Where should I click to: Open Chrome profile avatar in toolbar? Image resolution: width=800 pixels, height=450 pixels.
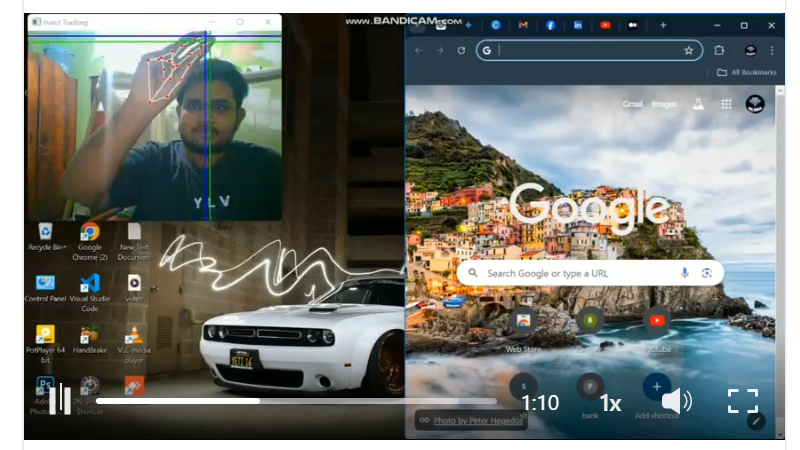[751, 50]
